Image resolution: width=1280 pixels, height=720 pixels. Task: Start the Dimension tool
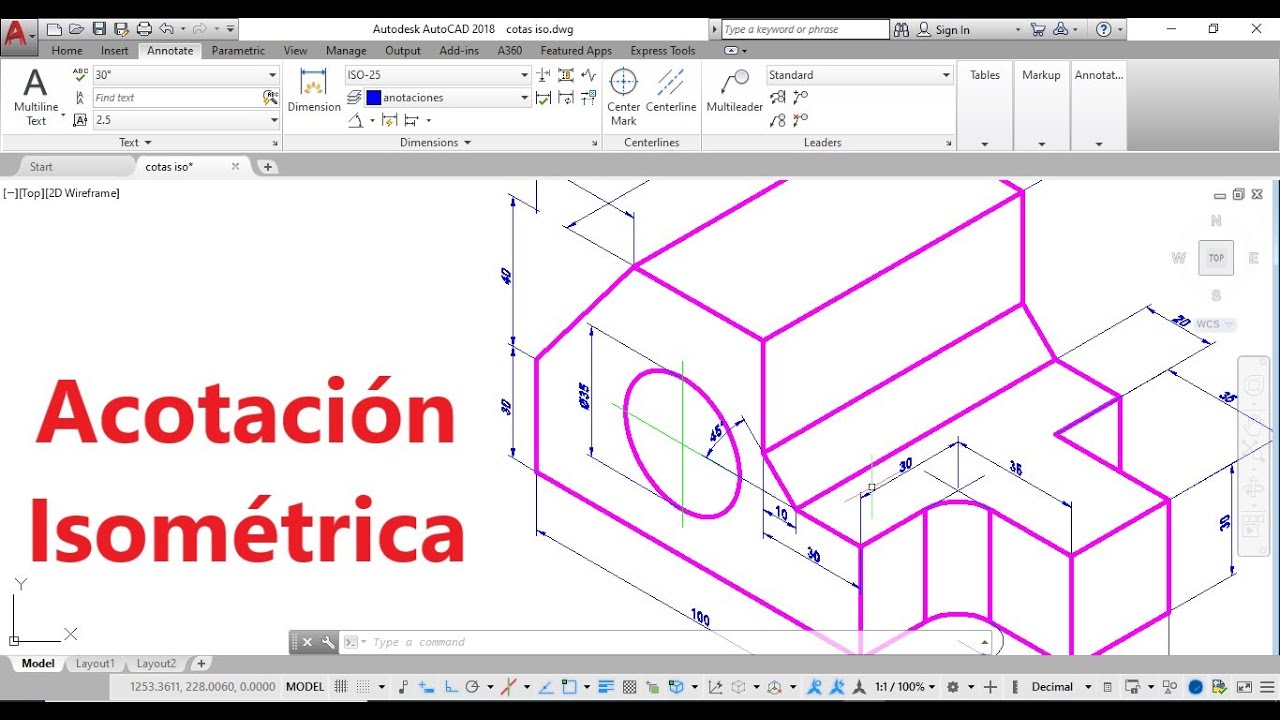click(314, 90)
